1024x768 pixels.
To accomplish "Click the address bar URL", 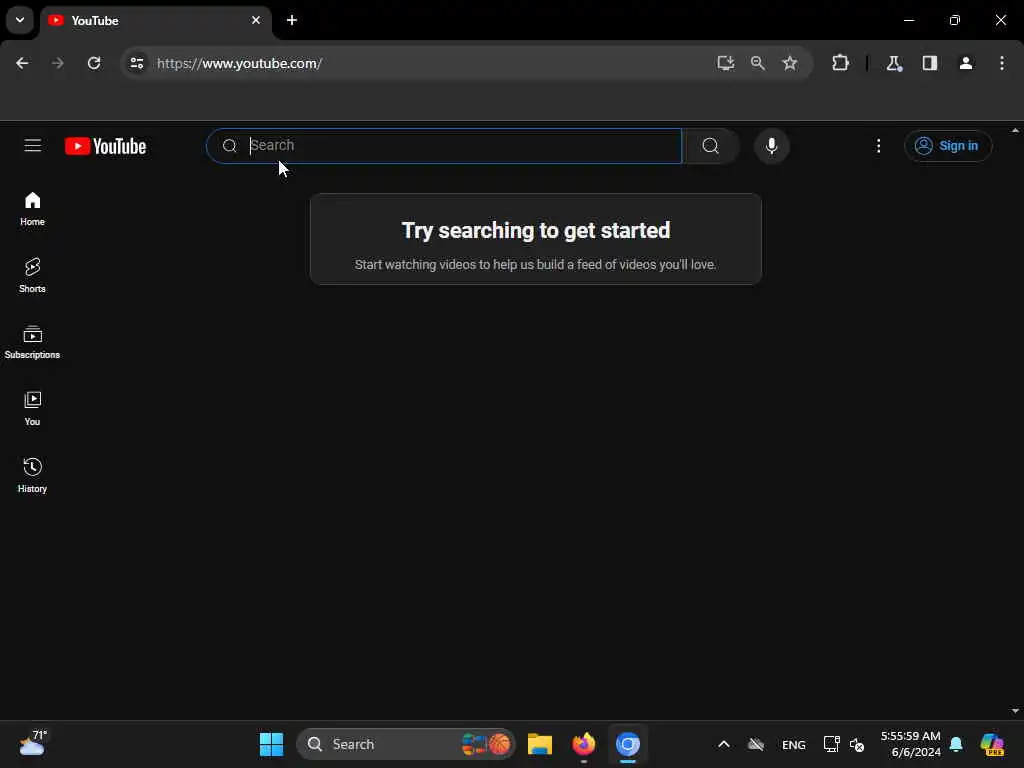I will click(240, 63).
